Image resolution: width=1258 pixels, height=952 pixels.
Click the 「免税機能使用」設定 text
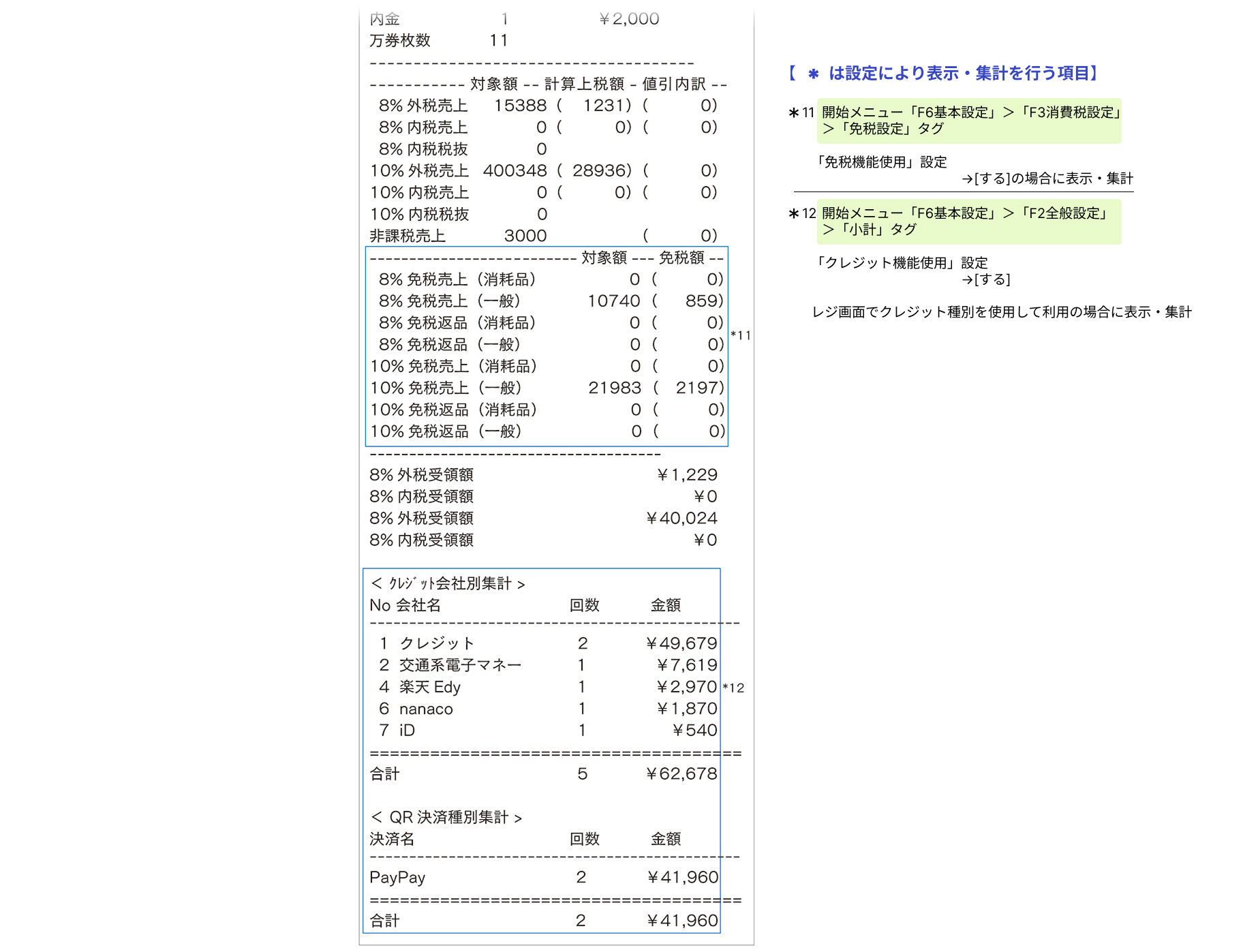click(881, 162)
